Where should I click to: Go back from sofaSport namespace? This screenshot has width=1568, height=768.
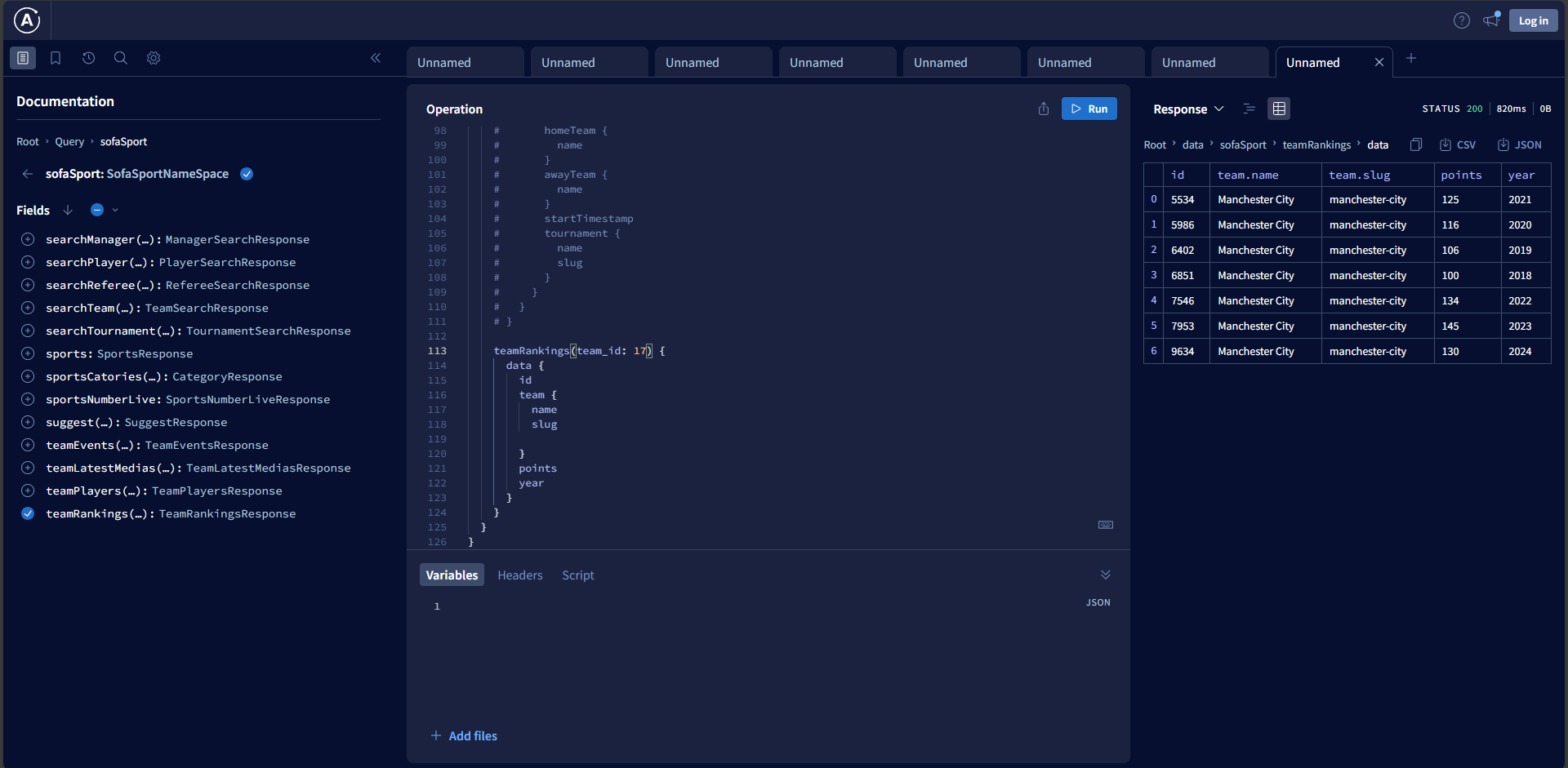[x=28, y=174]
